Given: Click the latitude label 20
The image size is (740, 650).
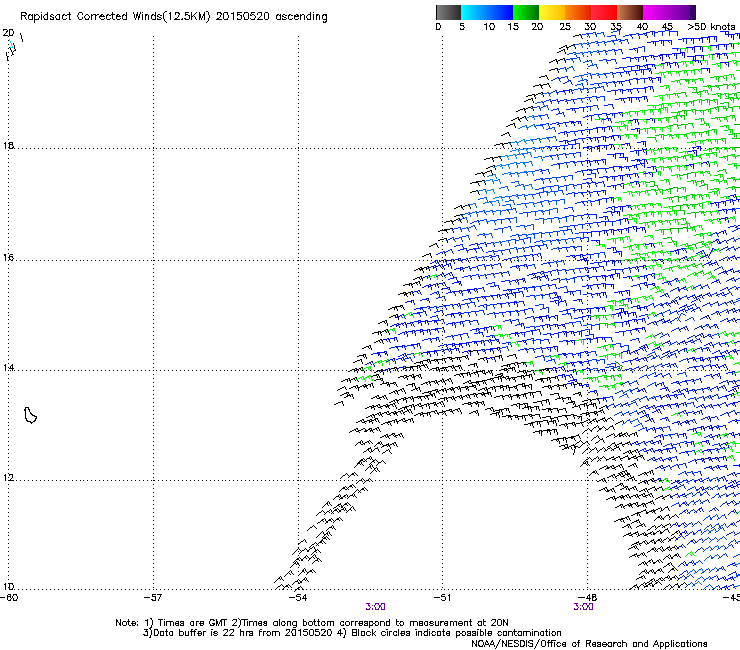Looking at the screenshot, I should (8, 33).
